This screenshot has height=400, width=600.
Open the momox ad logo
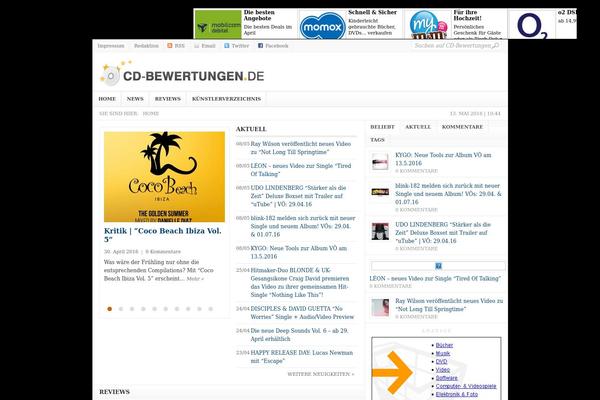pyautogui.click(x=323, y=25)
